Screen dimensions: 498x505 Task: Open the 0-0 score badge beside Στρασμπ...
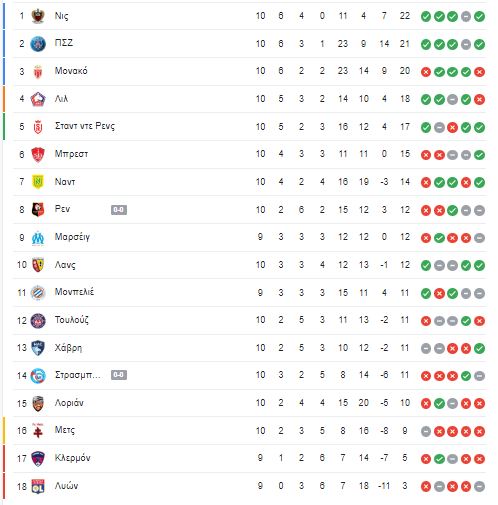click(119, 375)
